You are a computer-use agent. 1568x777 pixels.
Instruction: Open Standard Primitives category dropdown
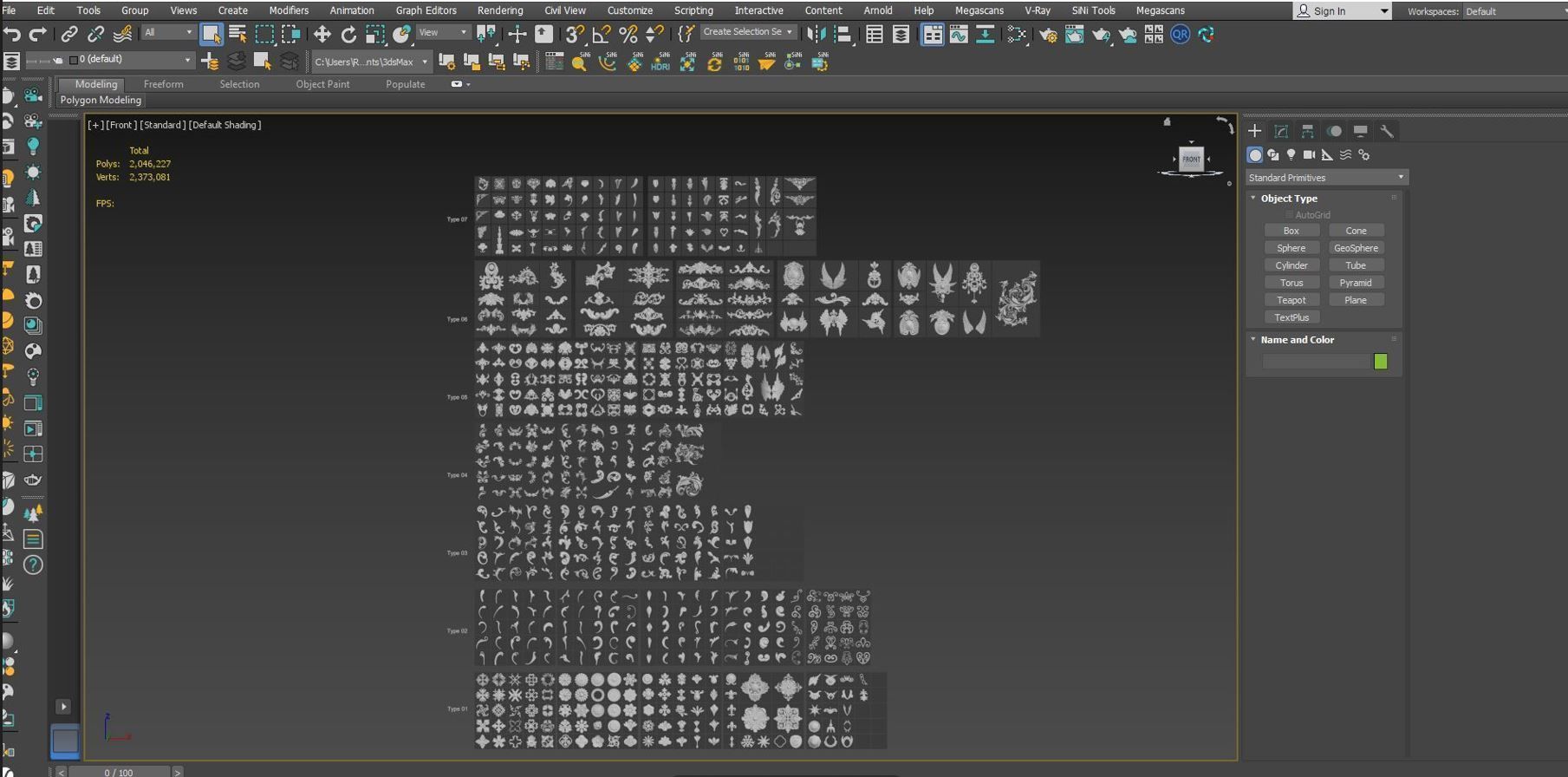(x=1326, y=177)
